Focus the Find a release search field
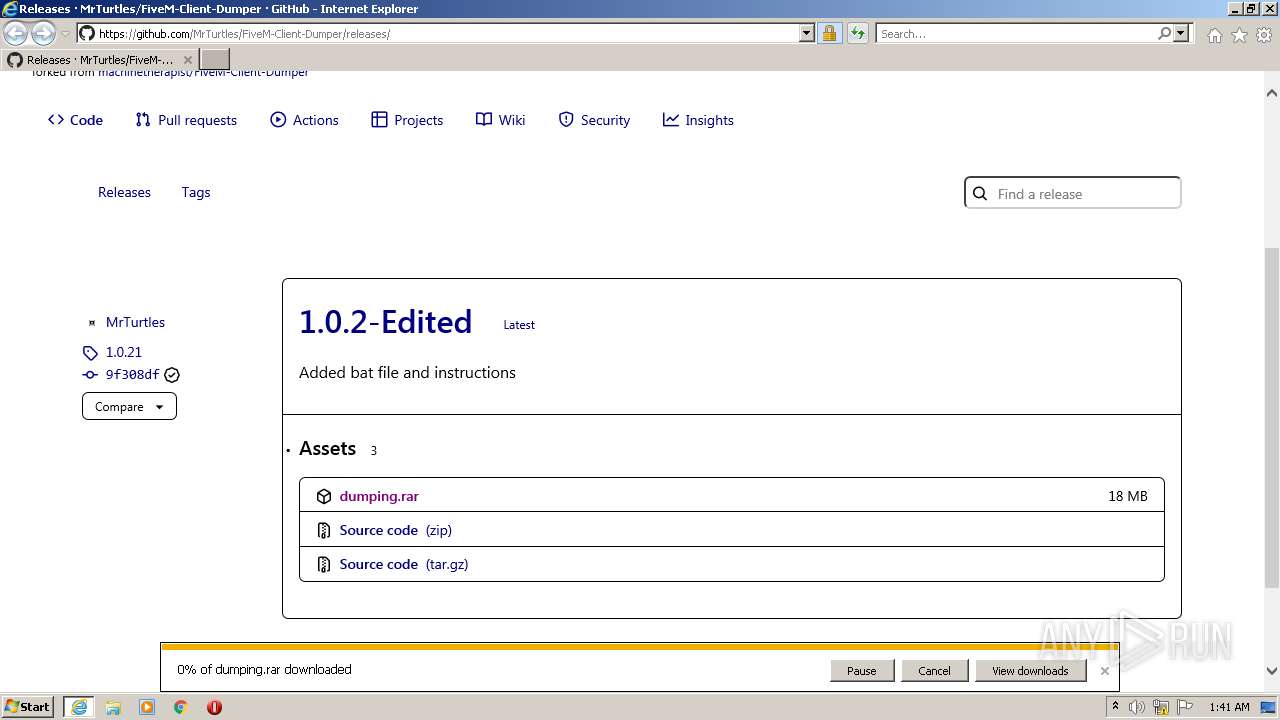Screen dimensions: 1280x720 pyautogui.click(x=1072, y=193)
